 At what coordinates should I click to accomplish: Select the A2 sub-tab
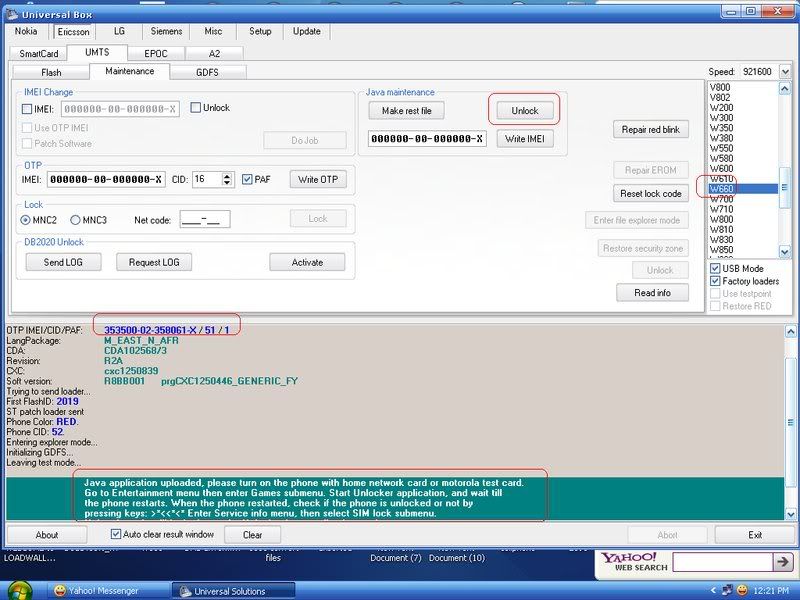coord(214,54)
